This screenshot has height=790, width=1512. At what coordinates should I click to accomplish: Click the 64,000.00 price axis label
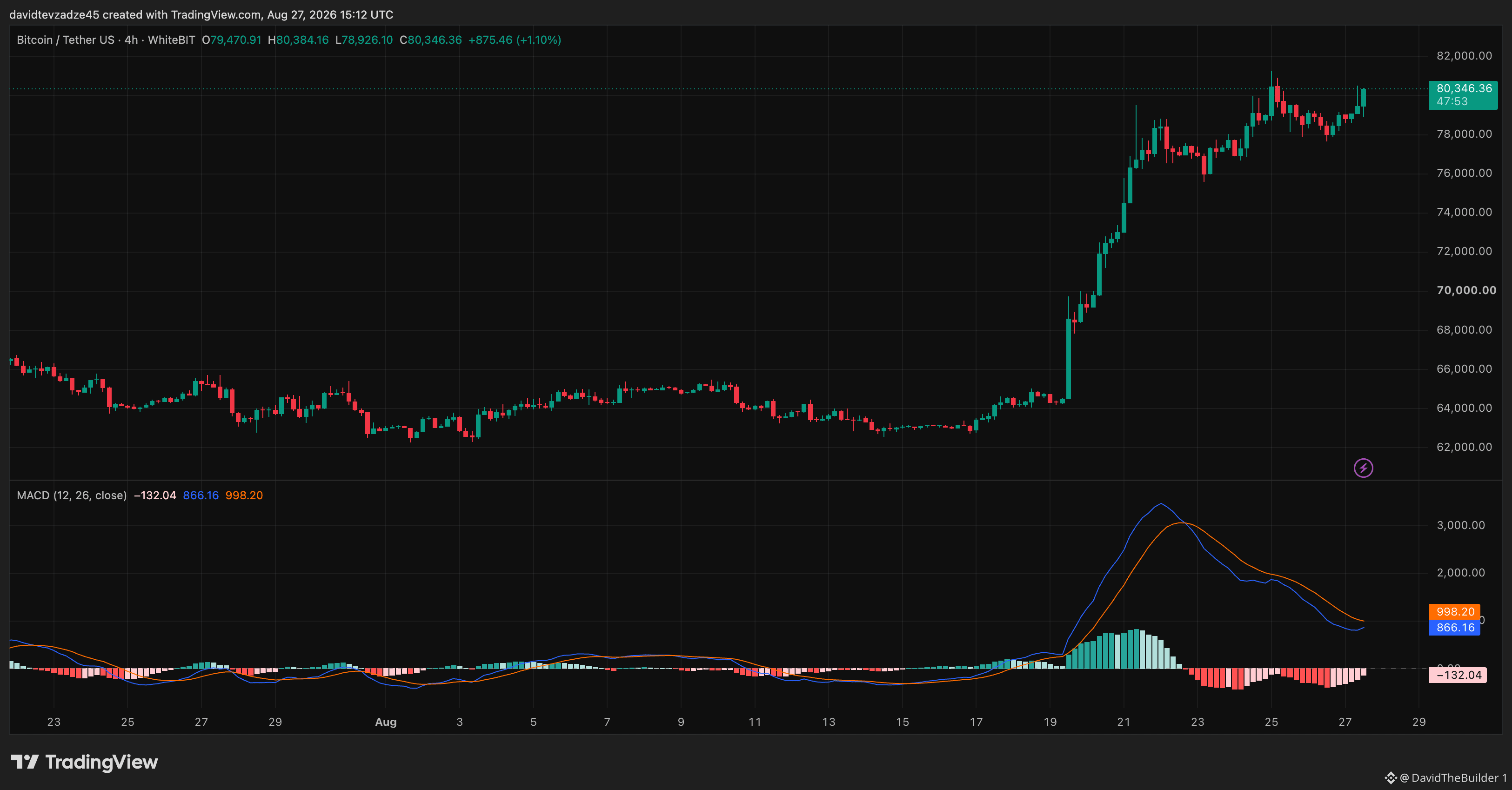click(x=1464, y=408)
